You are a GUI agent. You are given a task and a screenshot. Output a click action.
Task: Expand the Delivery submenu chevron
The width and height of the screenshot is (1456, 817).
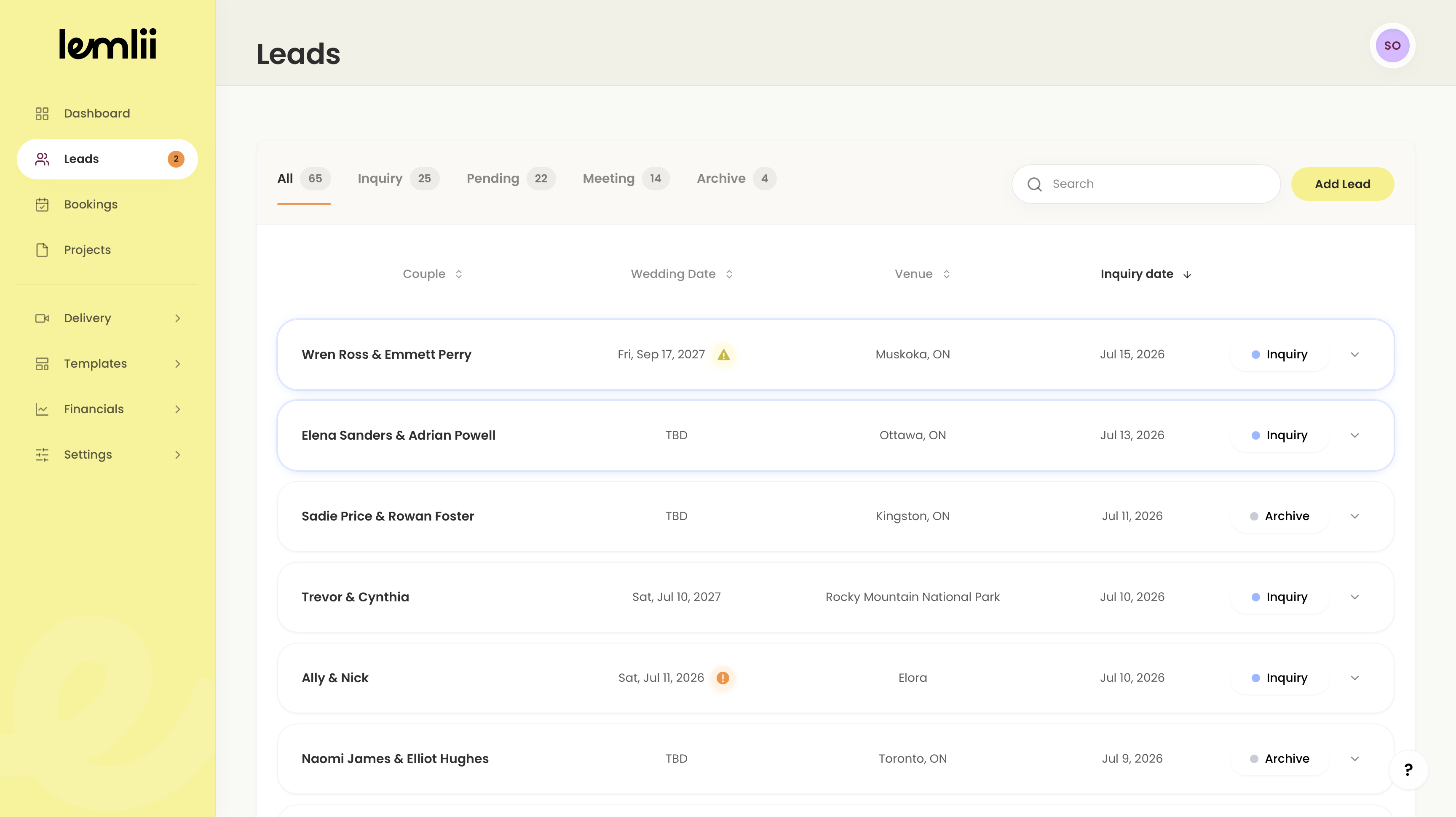point(177,318)
